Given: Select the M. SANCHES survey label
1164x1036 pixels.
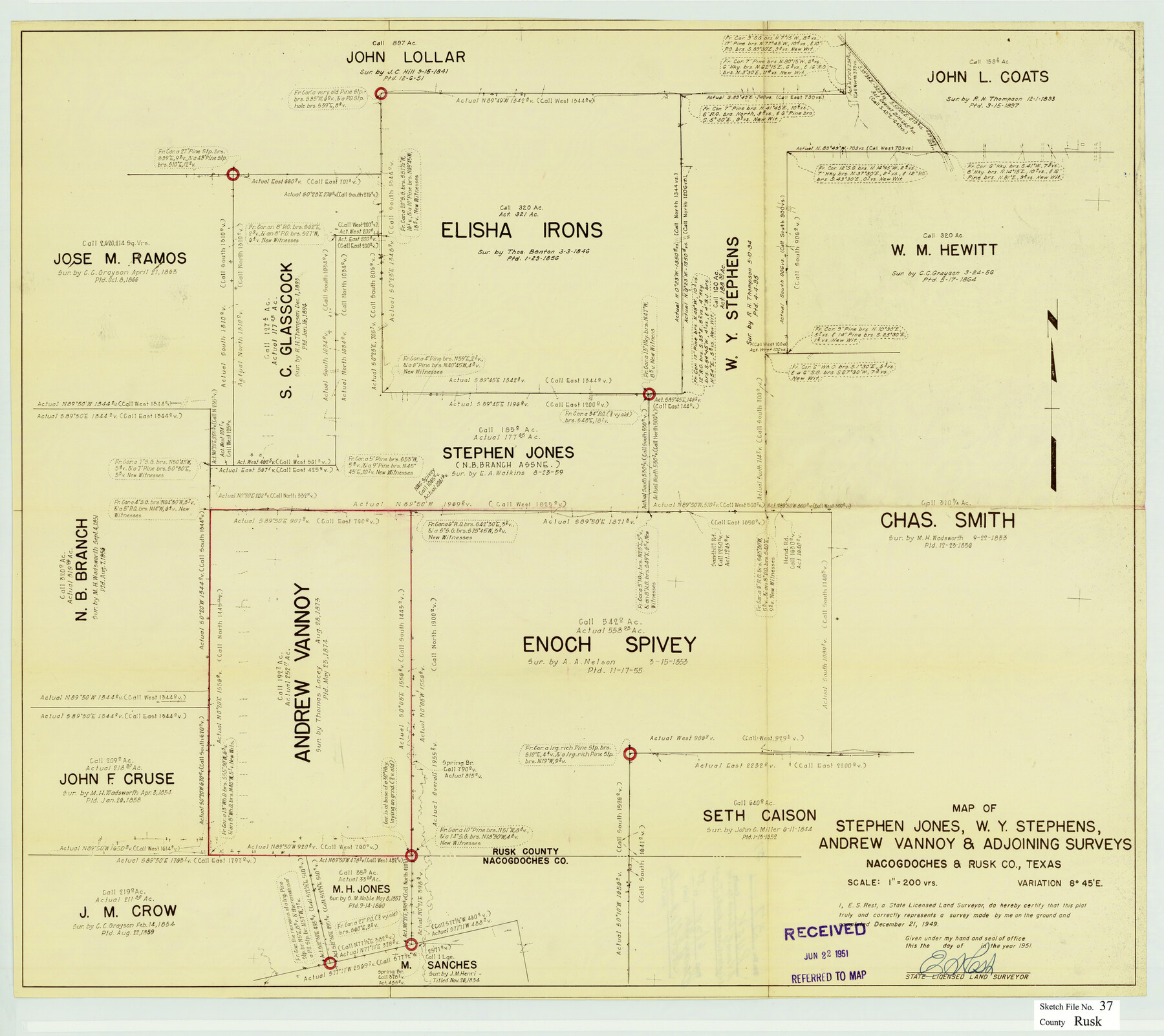Looking at the screenshot, I should pyautogui.click(x=439, y=966).
